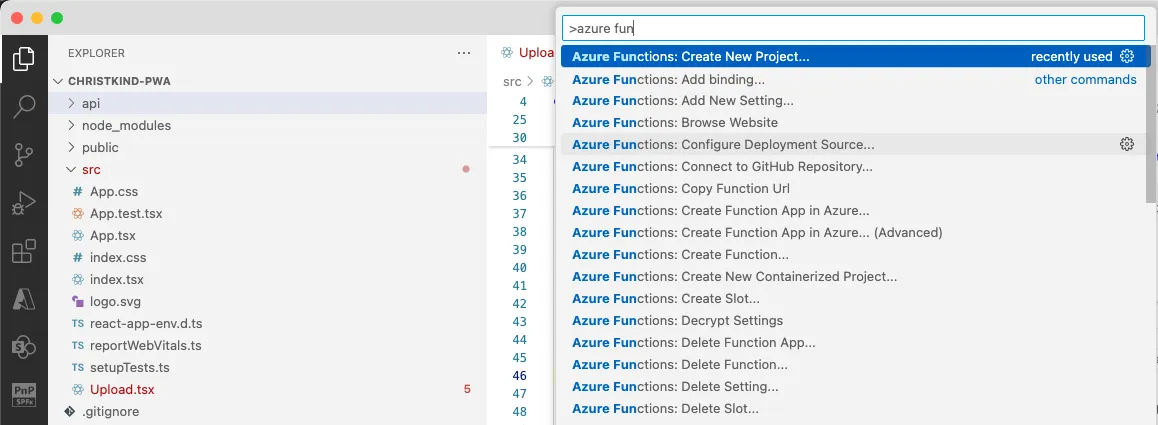Choose Azure Functions: Delete Function... command
Screen dimensions: 1158x425
(x=855, y=364)
